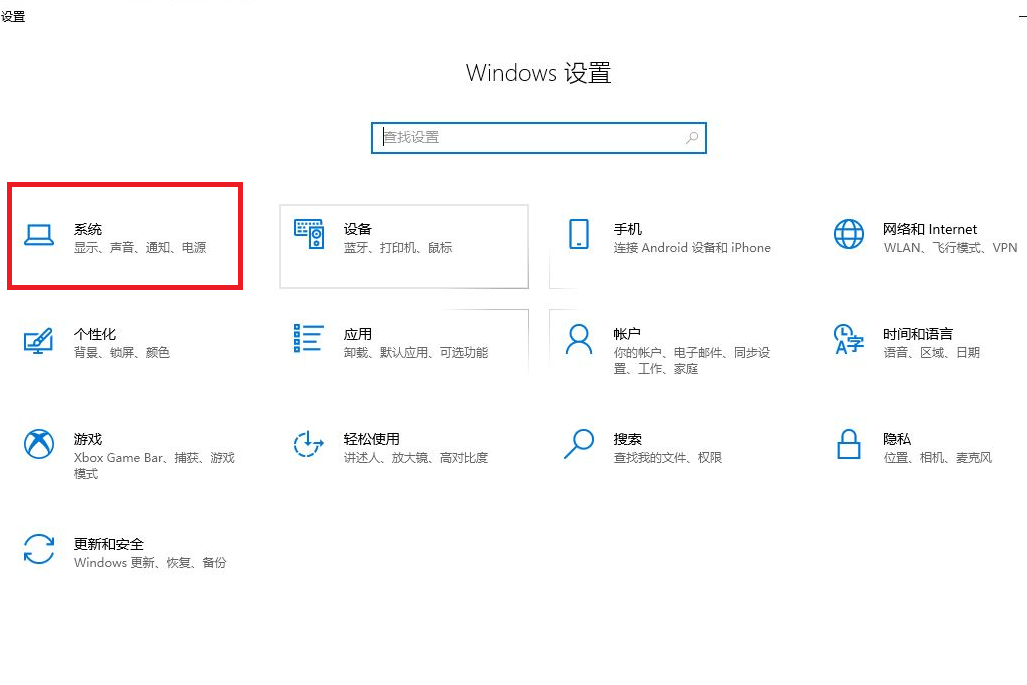Open the 搜索 settings title

coord(627,439)
